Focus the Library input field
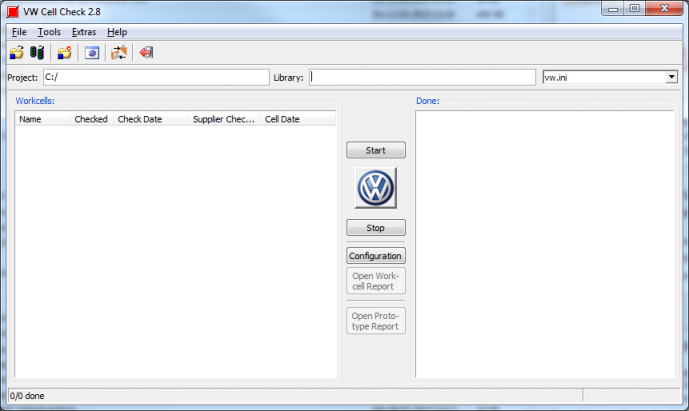Image resolution: width=689 pixels, height=411 pixels. pos(422,77)
